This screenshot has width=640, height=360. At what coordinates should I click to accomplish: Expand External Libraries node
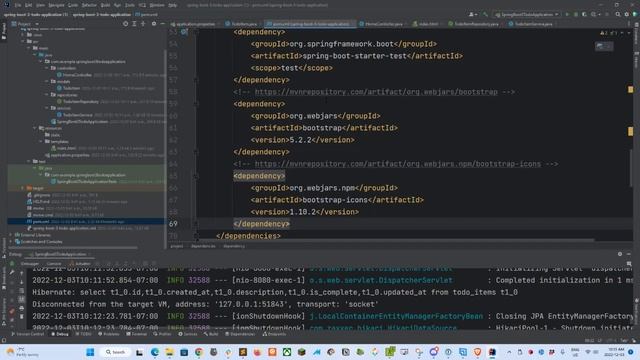pyautogui.click(x=11, y=235)
